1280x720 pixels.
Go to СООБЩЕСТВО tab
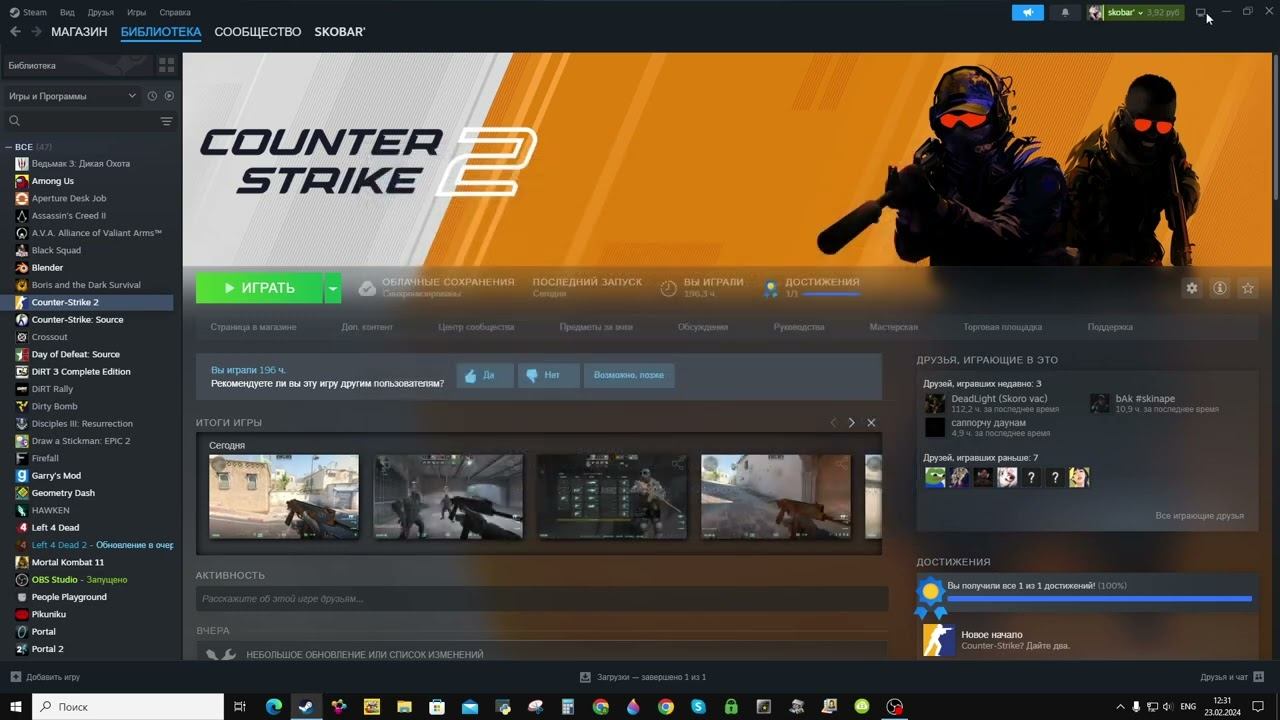[x=258, y=32]
